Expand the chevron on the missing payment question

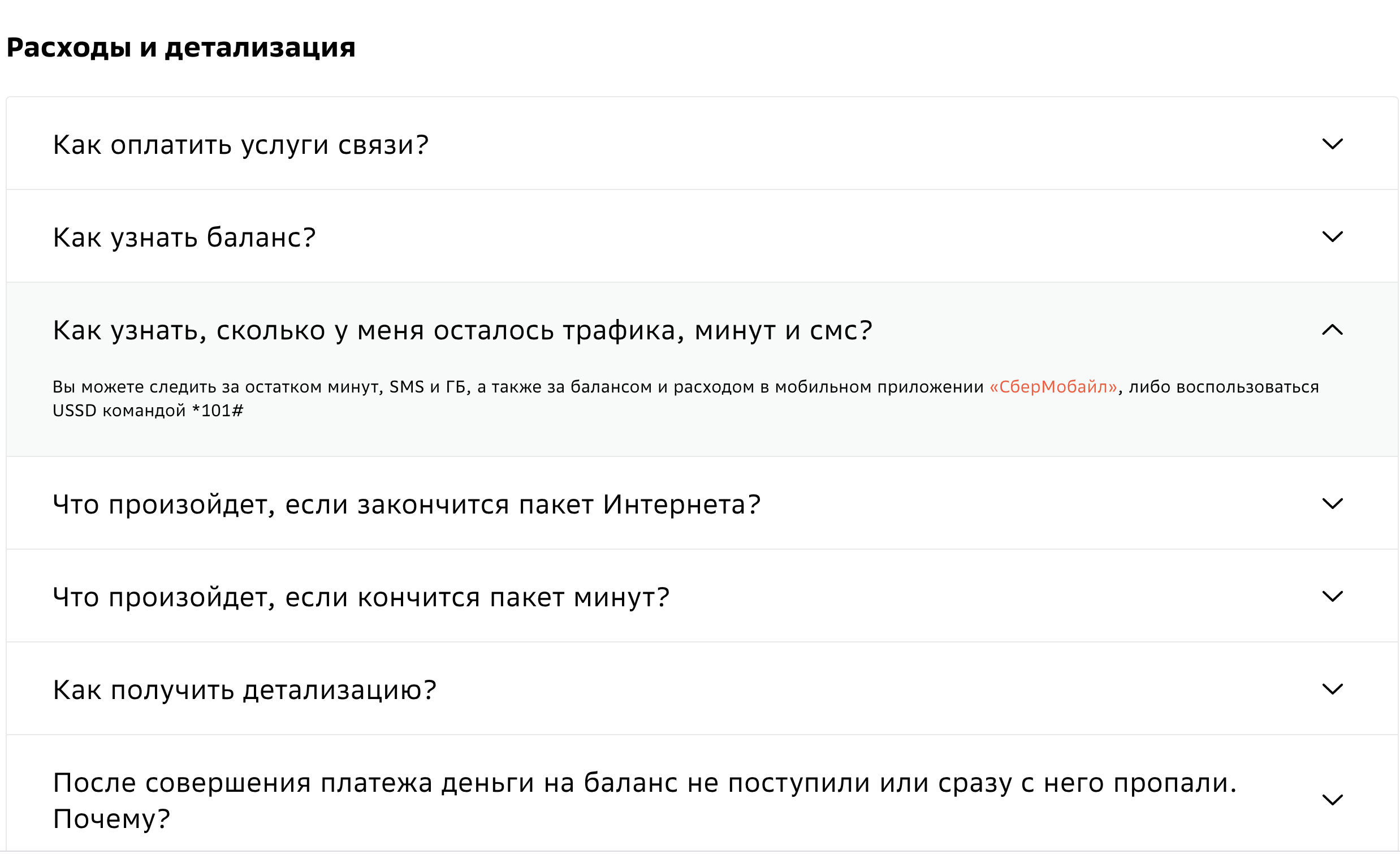1332,798
